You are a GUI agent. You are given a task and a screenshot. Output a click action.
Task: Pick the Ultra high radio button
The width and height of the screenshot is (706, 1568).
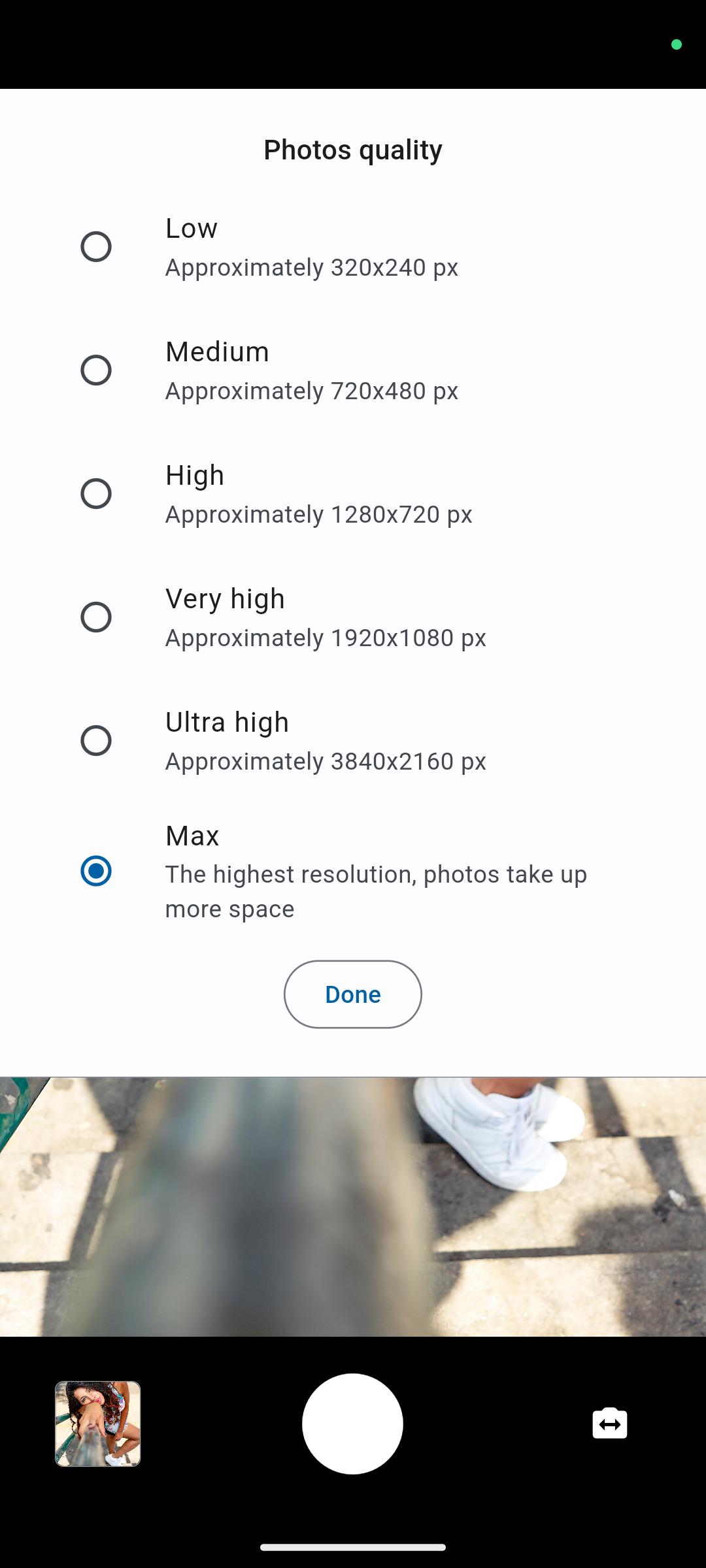pyautogui.click(x=96, y=741)
